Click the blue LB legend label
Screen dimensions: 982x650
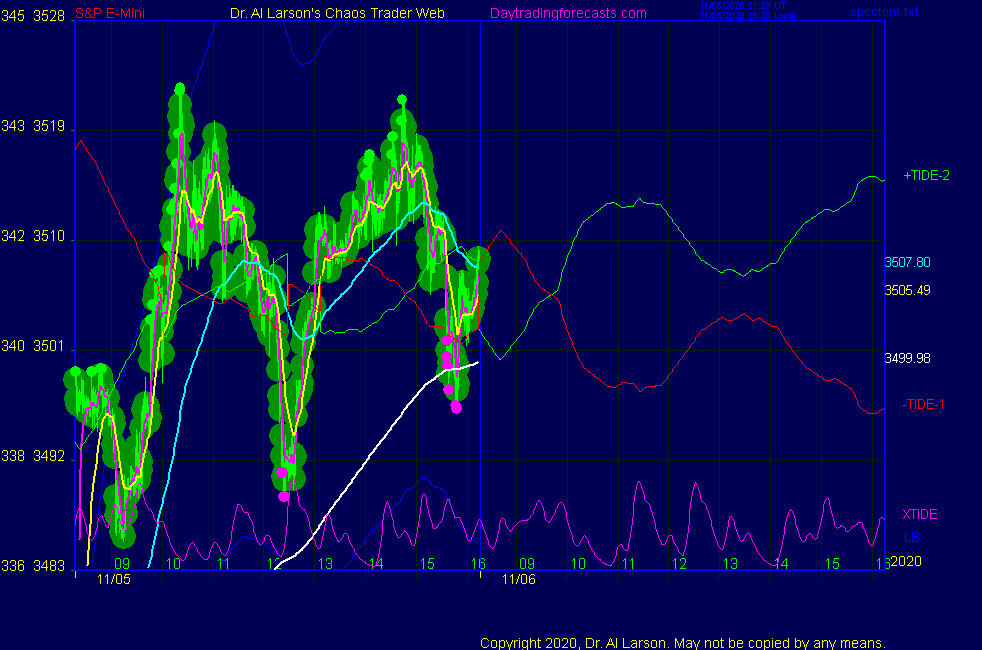911,537
